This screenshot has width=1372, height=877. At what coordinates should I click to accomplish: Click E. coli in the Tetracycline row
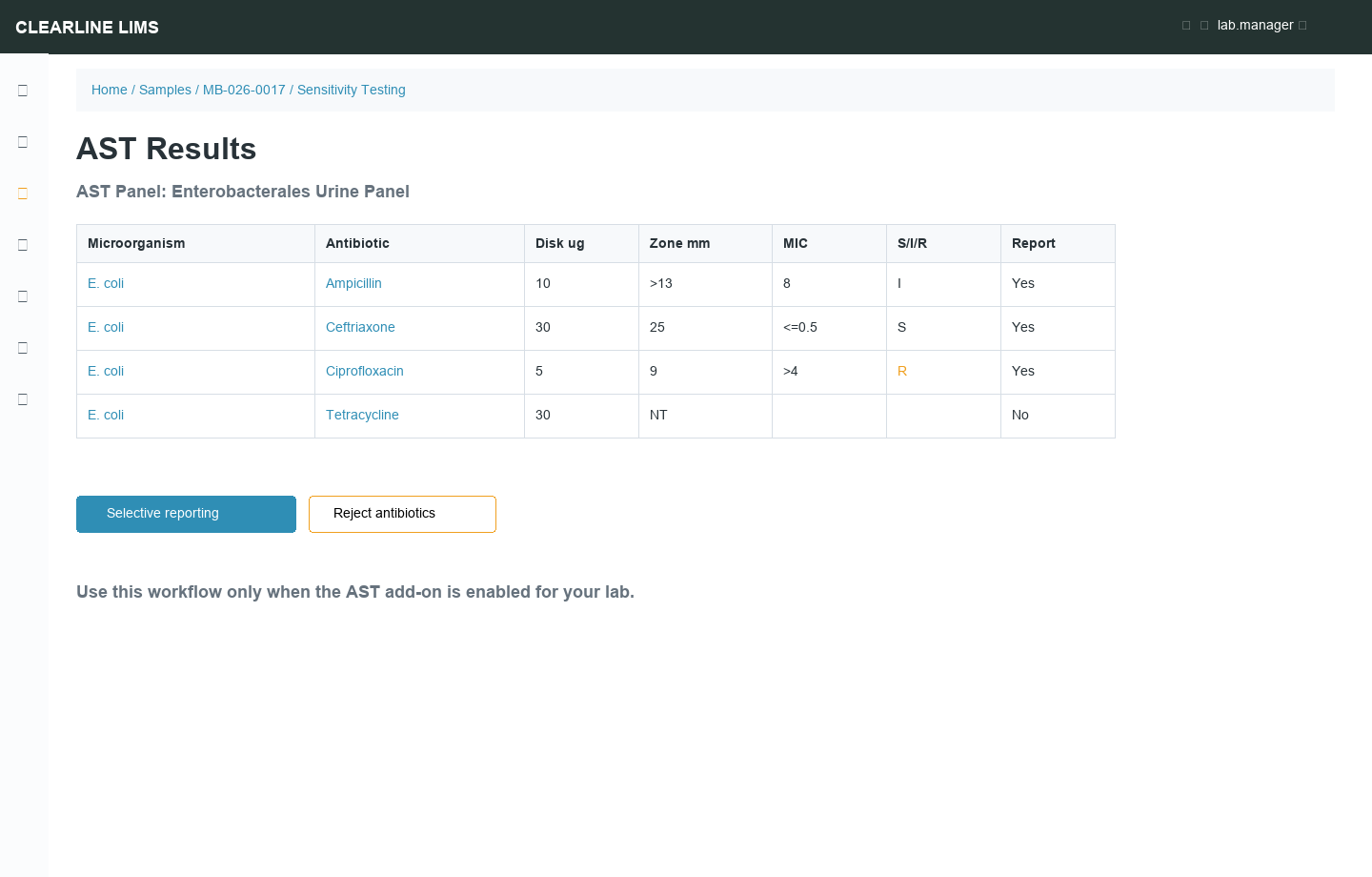[106, 415]
